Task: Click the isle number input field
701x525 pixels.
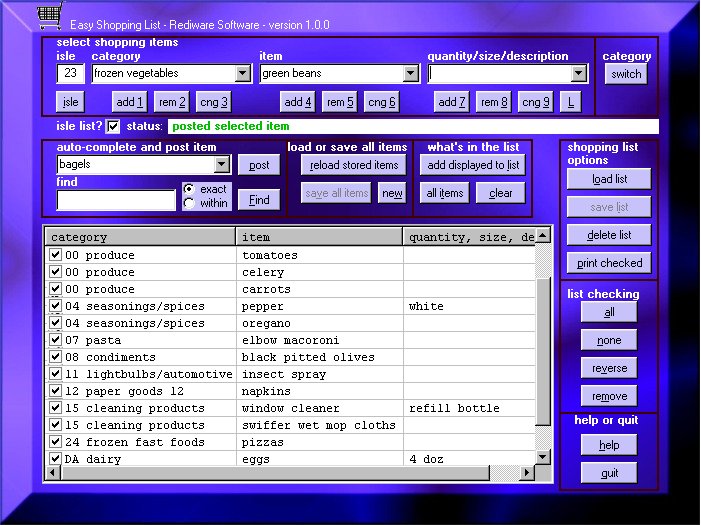Action: click(x=70, y=73)
